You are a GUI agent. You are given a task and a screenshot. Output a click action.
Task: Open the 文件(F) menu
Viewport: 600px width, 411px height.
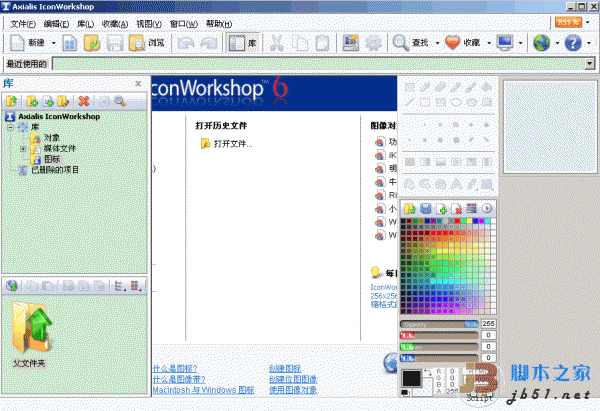pyautogui.click(x=23, y=24)
